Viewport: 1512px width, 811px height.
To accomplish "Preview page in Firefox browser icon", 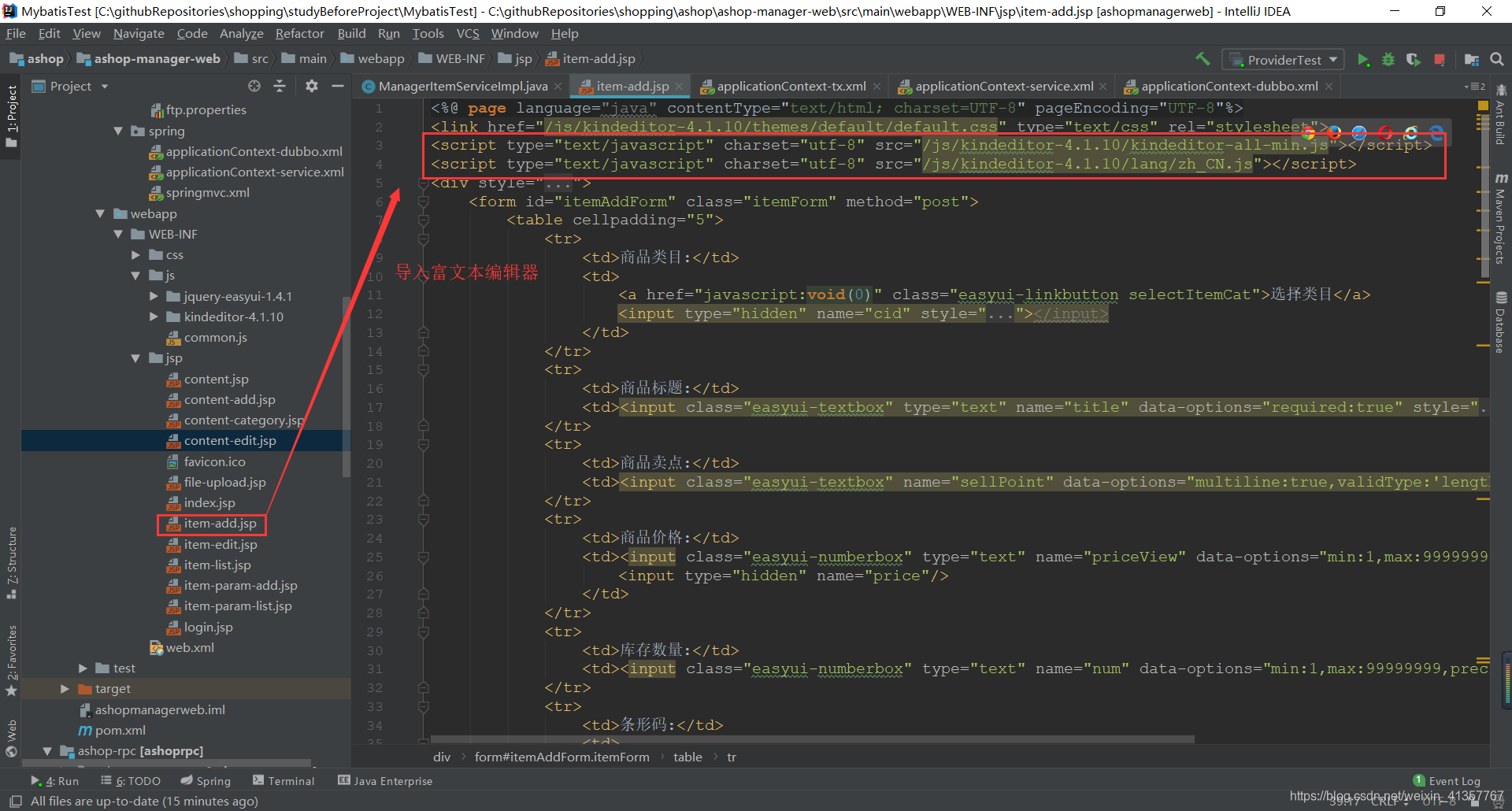I will coord(1334,132).
